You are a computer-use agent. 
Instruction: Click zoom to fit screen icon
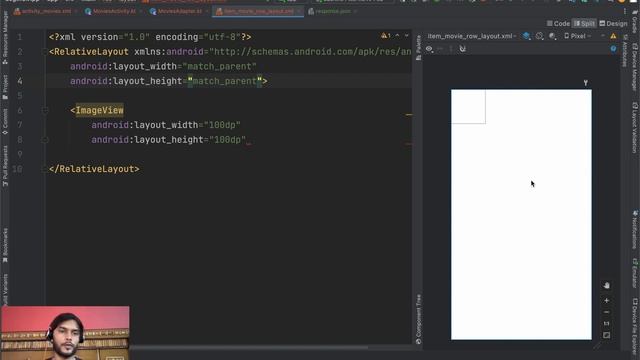(607, 335)
